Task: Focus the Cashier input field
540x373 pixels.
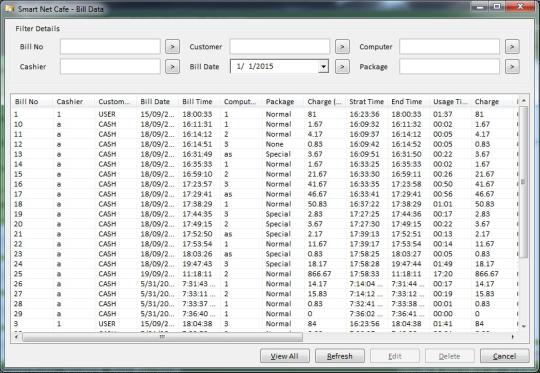Action: click(x=110, y=66)
